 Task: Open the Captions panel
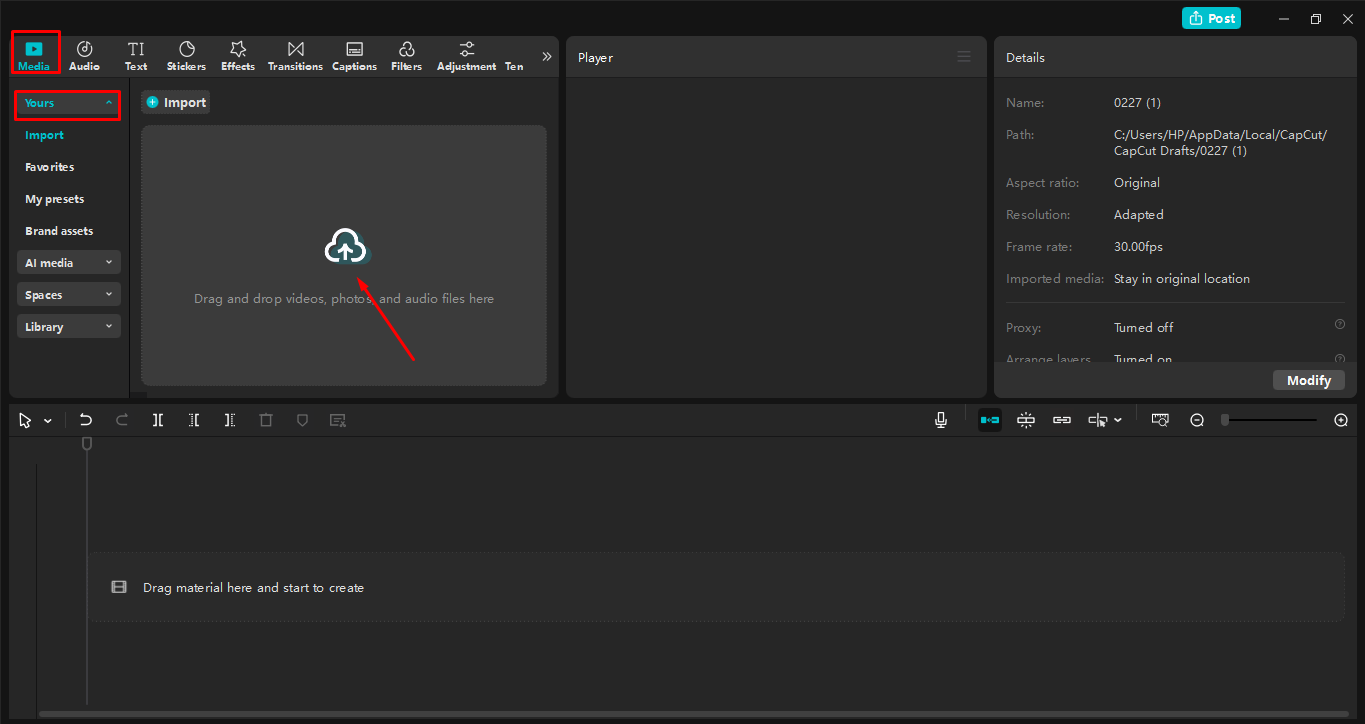coord(354,55)
